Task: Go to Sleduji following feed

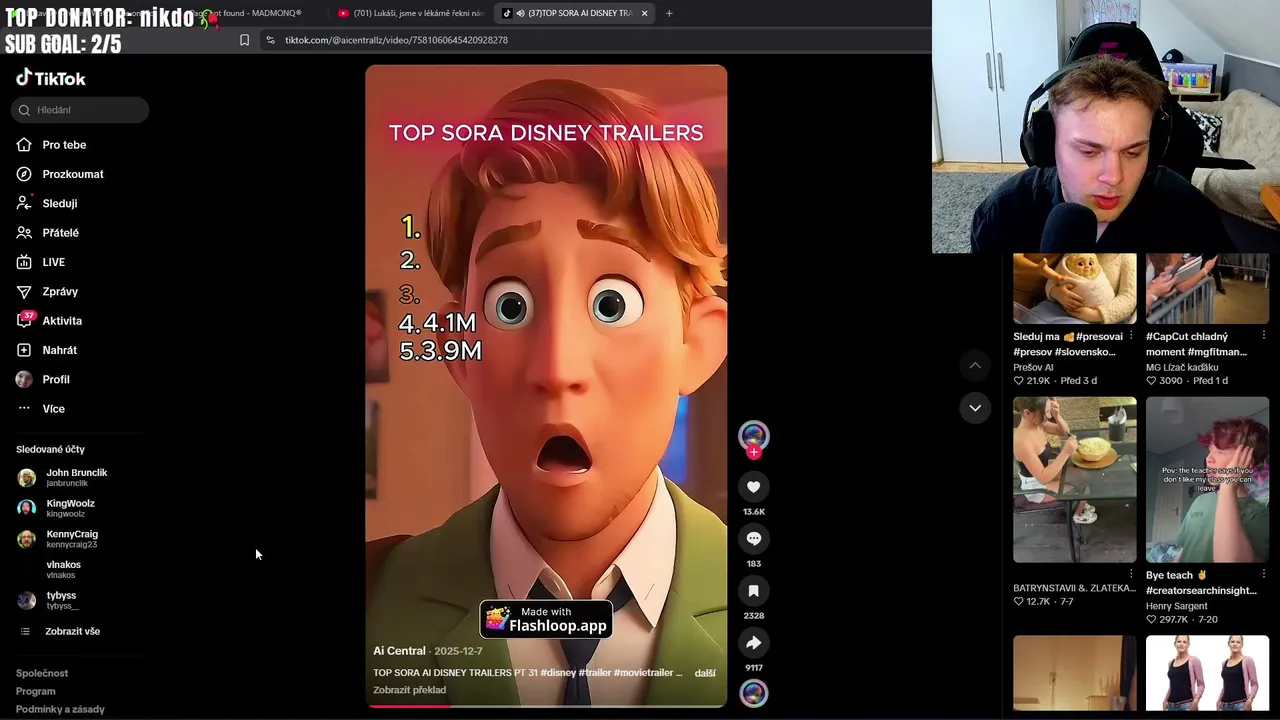Action: [x=59, y=203]
